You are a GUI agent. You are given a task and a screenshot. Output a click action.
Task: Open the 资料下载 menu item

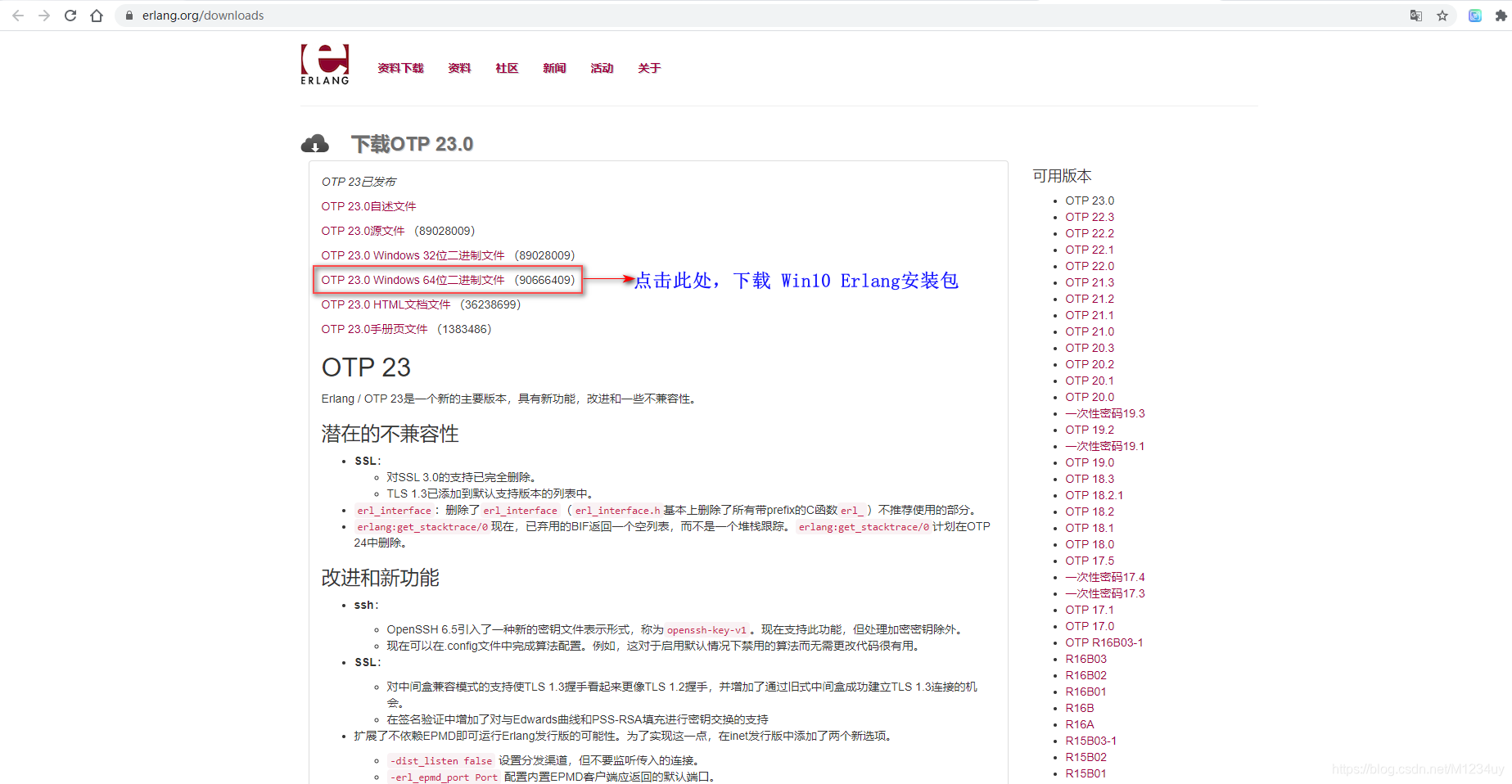click(400, 68)
